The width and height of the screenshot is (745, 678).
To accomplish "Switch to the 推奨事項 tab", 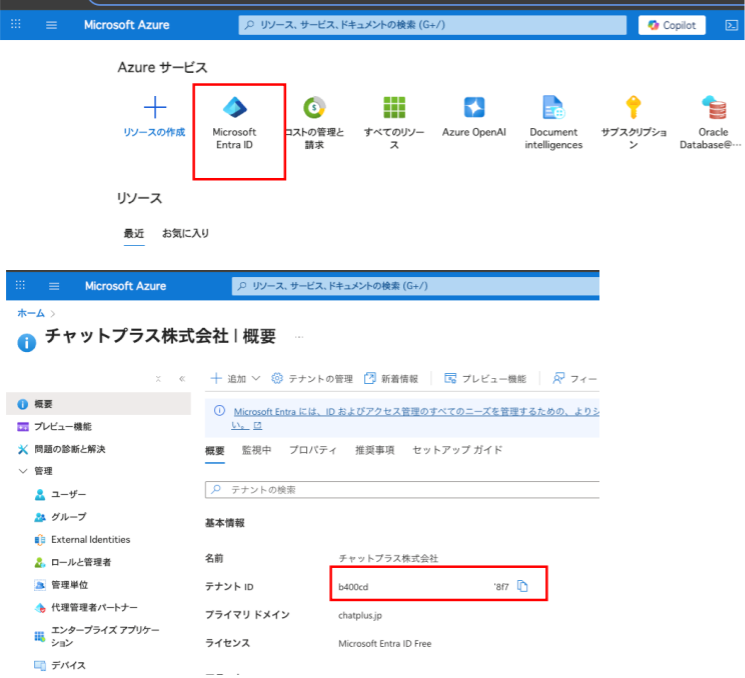I will click(x=375, y=450).
